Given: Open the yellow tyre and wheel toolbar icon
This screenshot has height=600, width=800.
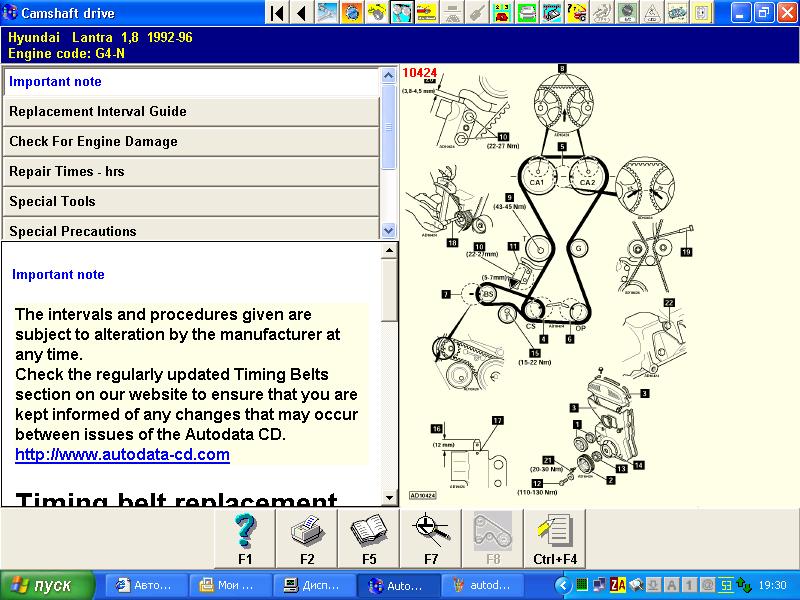Looking at the screenshot, I should (x=377, y=12).
